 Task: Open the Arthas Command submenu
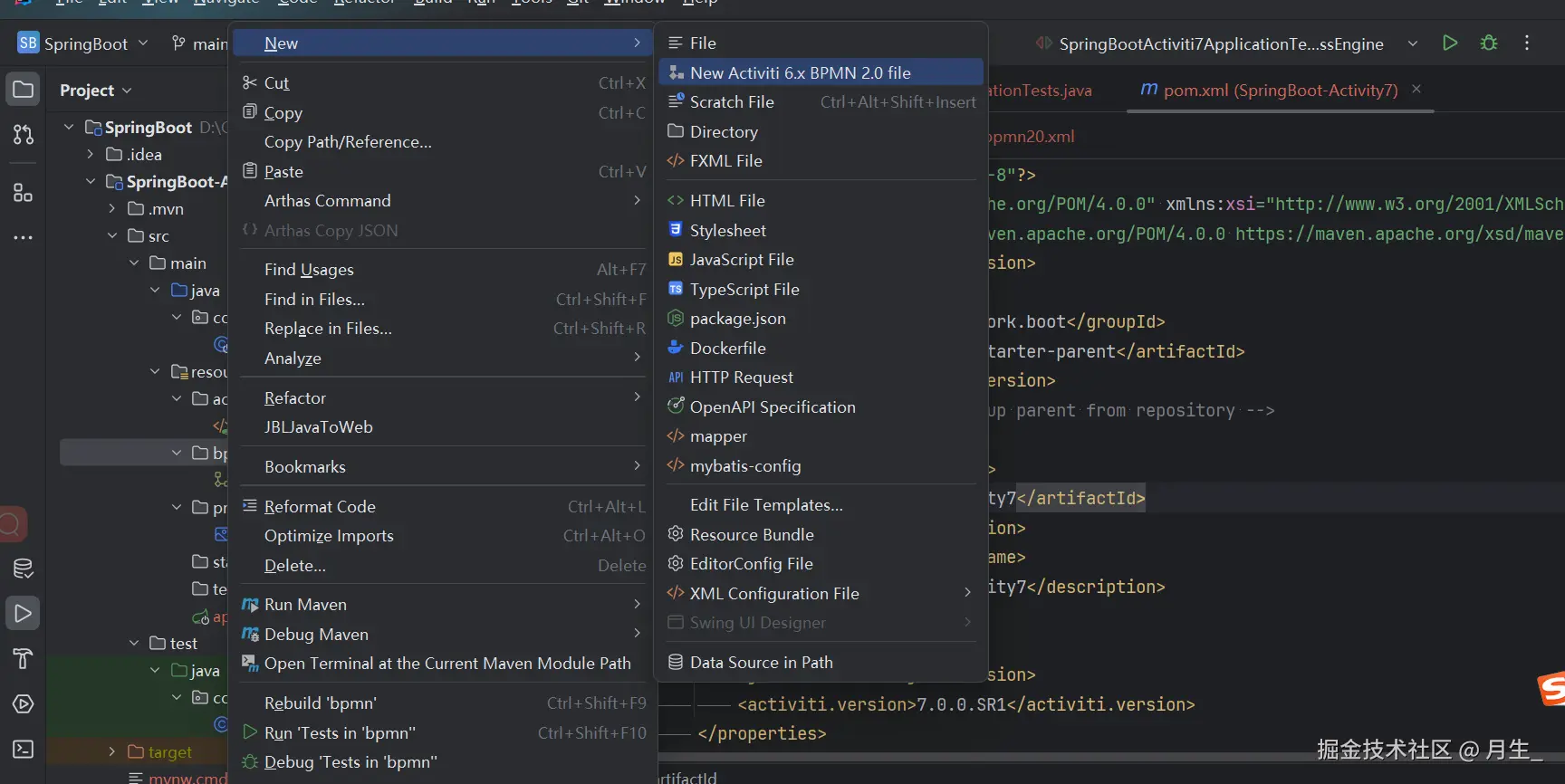tap(443, 200)
